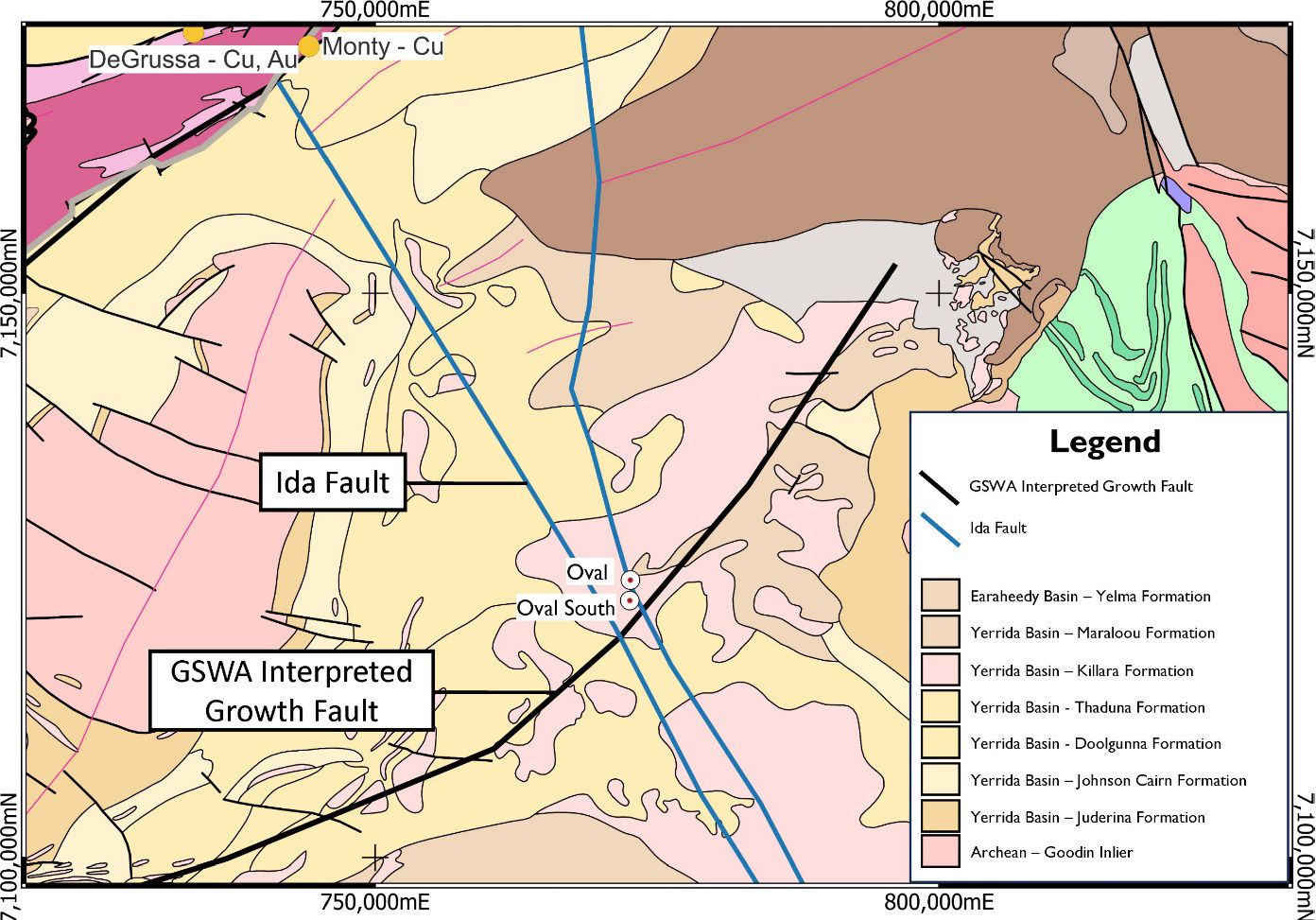Choose the Doolgunna Formation legend swatch
This screenshot has height=920, width=1316.
pyautogui.click(x=940, y=743)
